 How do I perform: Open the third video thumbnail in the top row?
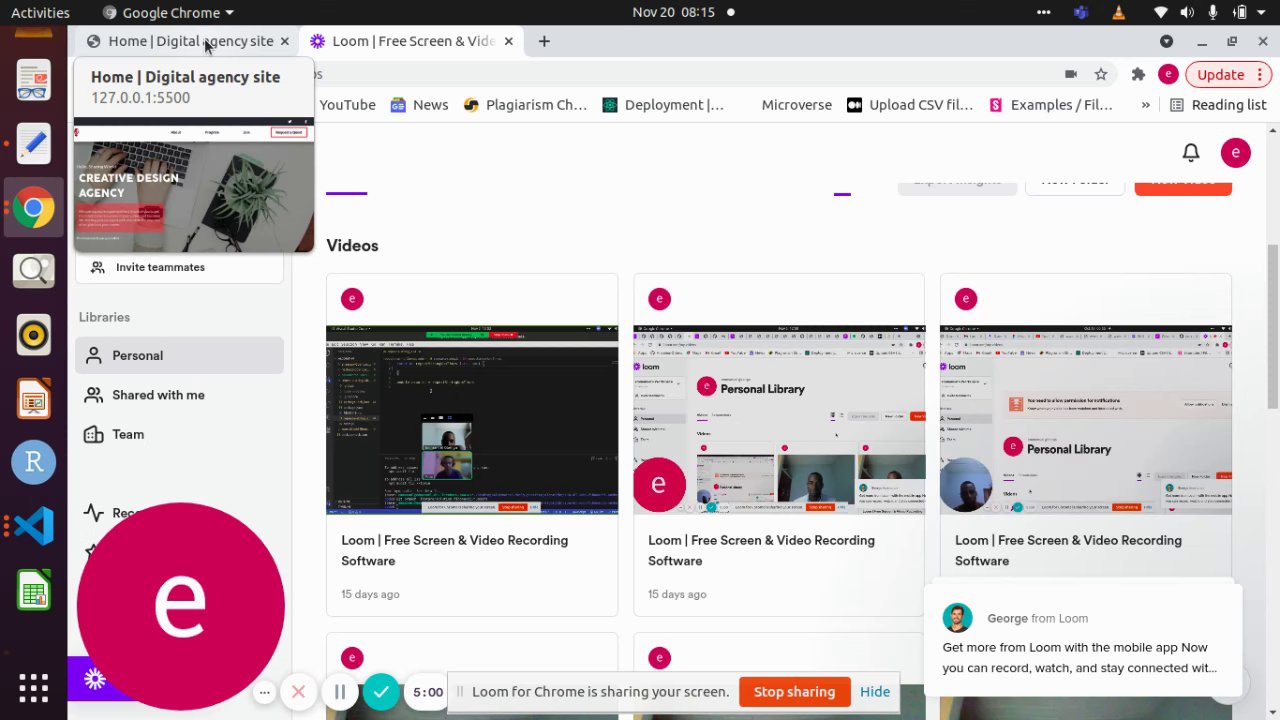click(x=1086, y=420)
